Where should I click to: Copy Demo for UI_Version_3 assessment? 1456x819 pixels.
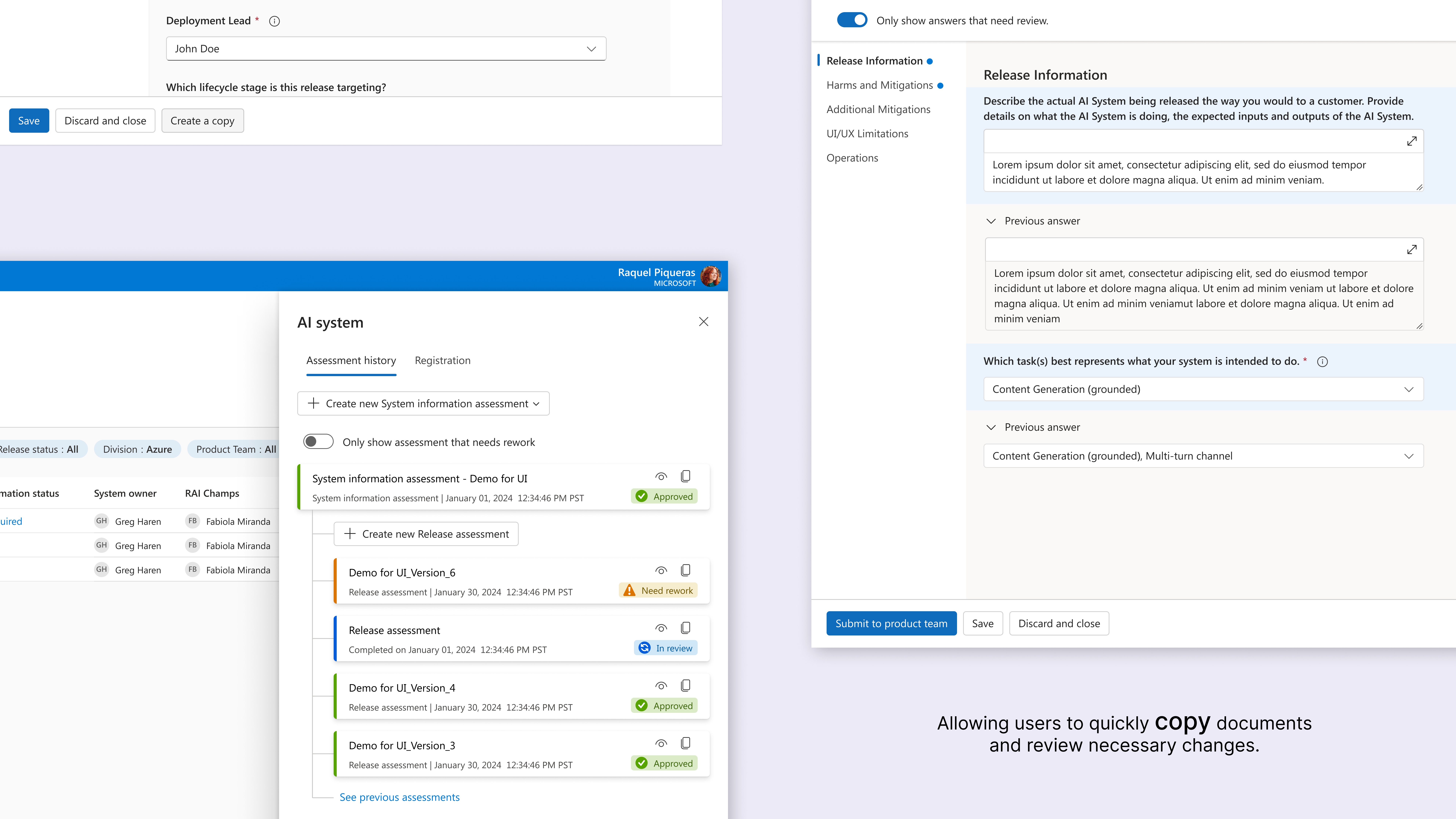pyautogui.click(x=686, y=743)
